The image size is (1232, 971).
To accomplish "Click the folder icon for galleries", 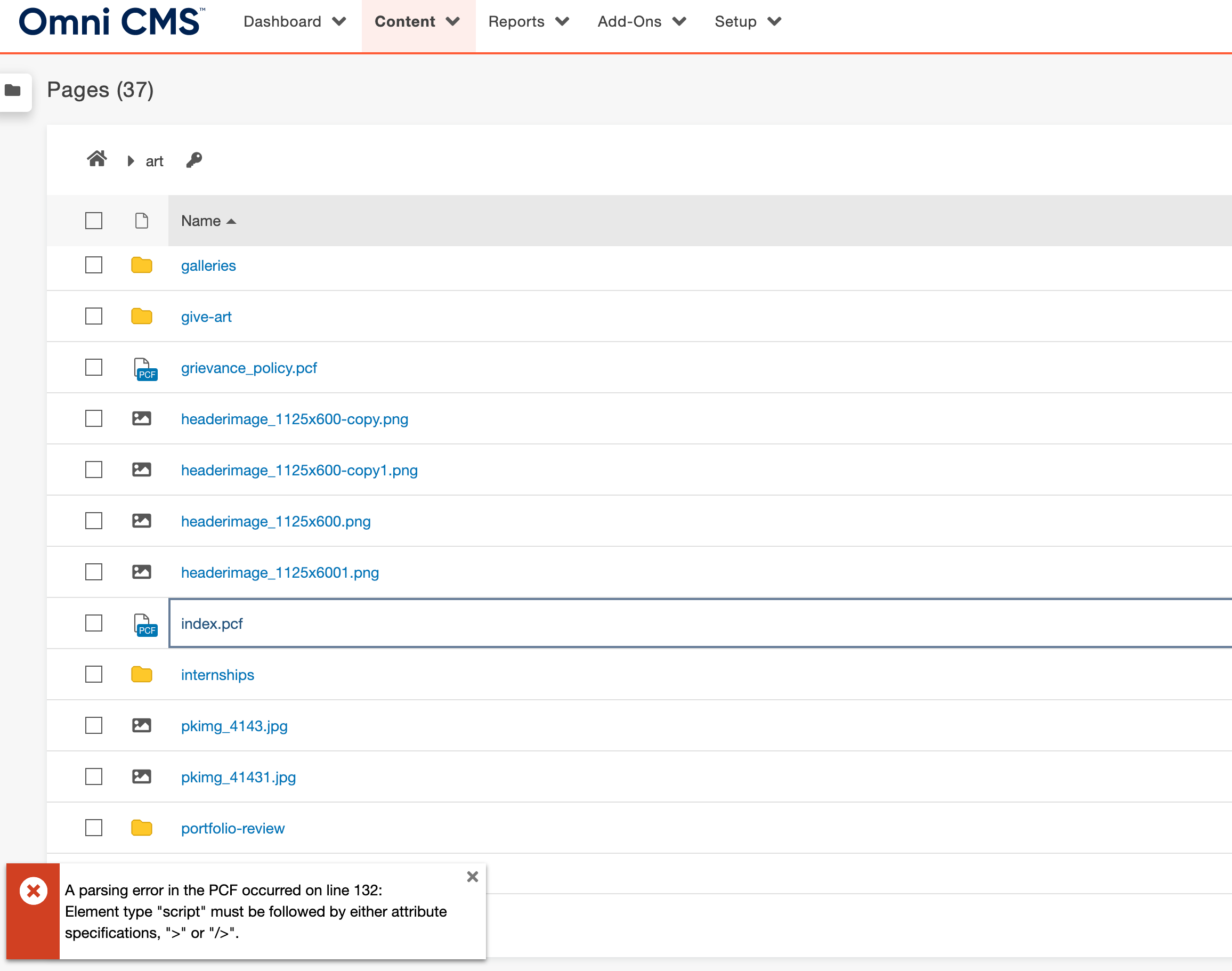I will (141, 266).
